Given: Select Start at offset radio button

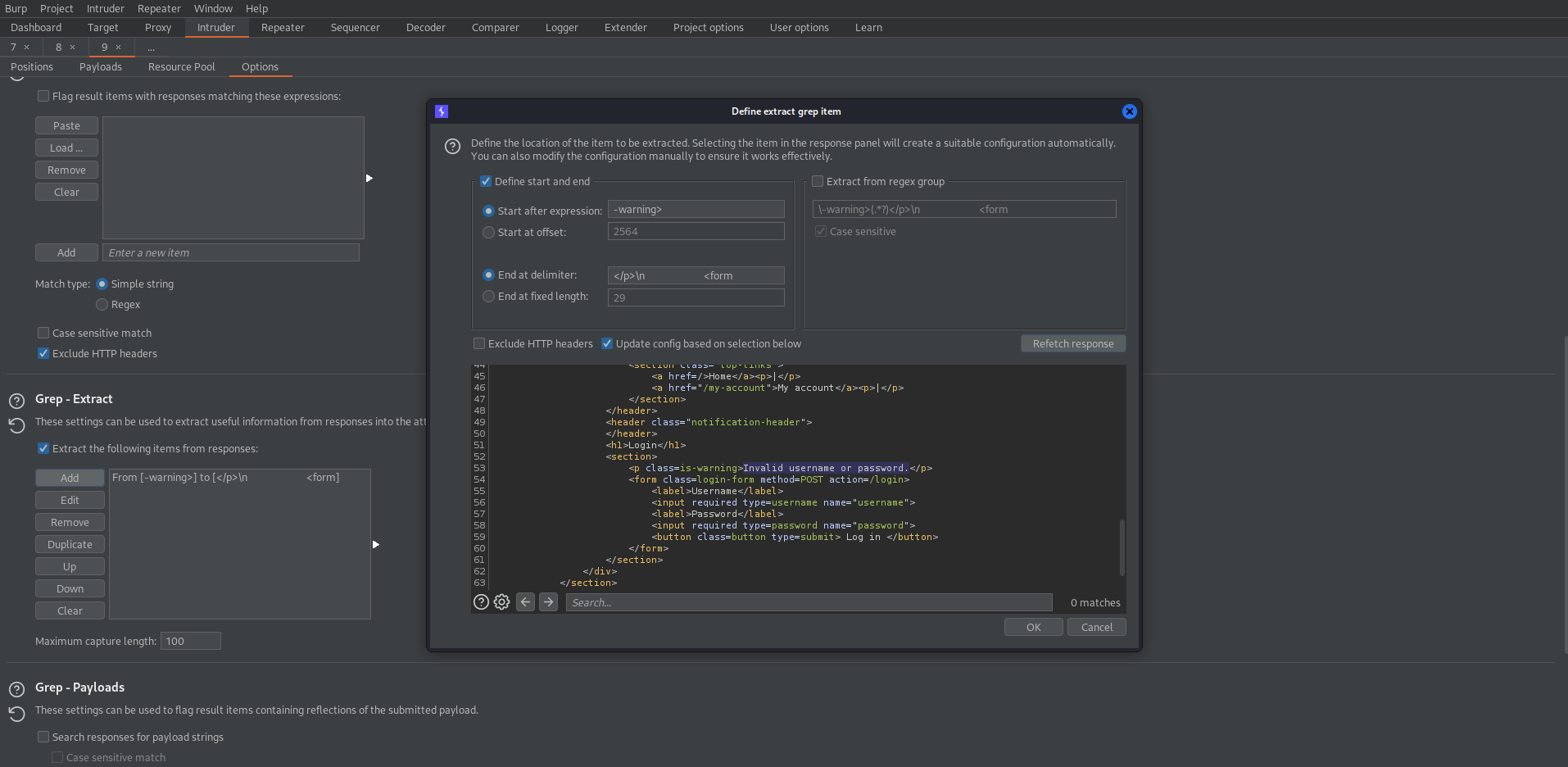Looking at the screenshot, I should [489, 232].
